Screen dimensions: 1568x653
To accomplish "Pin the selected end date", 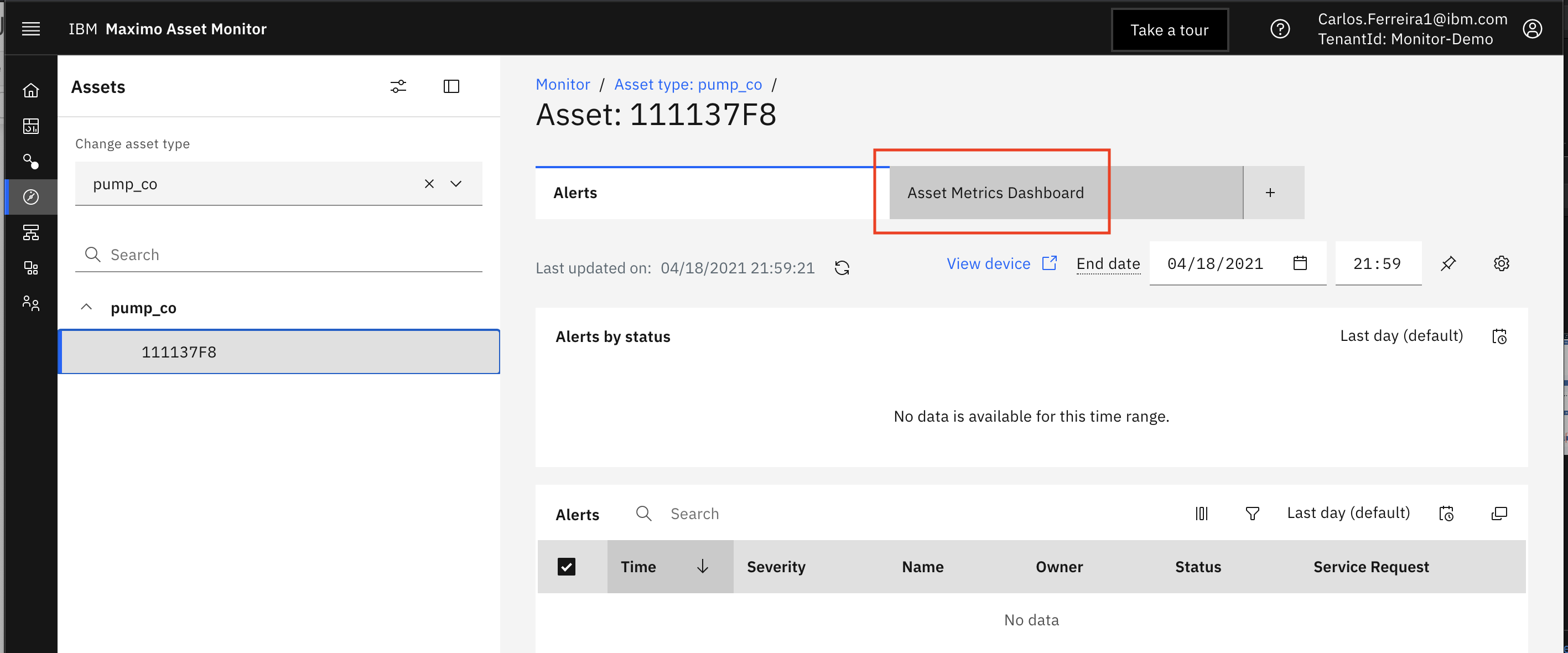I will click(x=1448, y=263).
